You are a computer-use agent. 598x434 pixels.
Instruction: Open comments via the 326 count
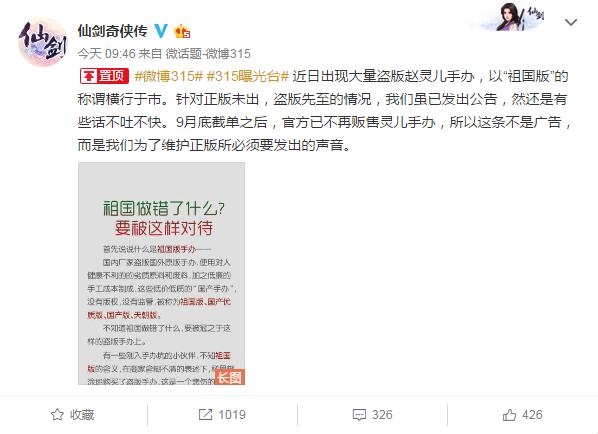click(x=382, y=415)
